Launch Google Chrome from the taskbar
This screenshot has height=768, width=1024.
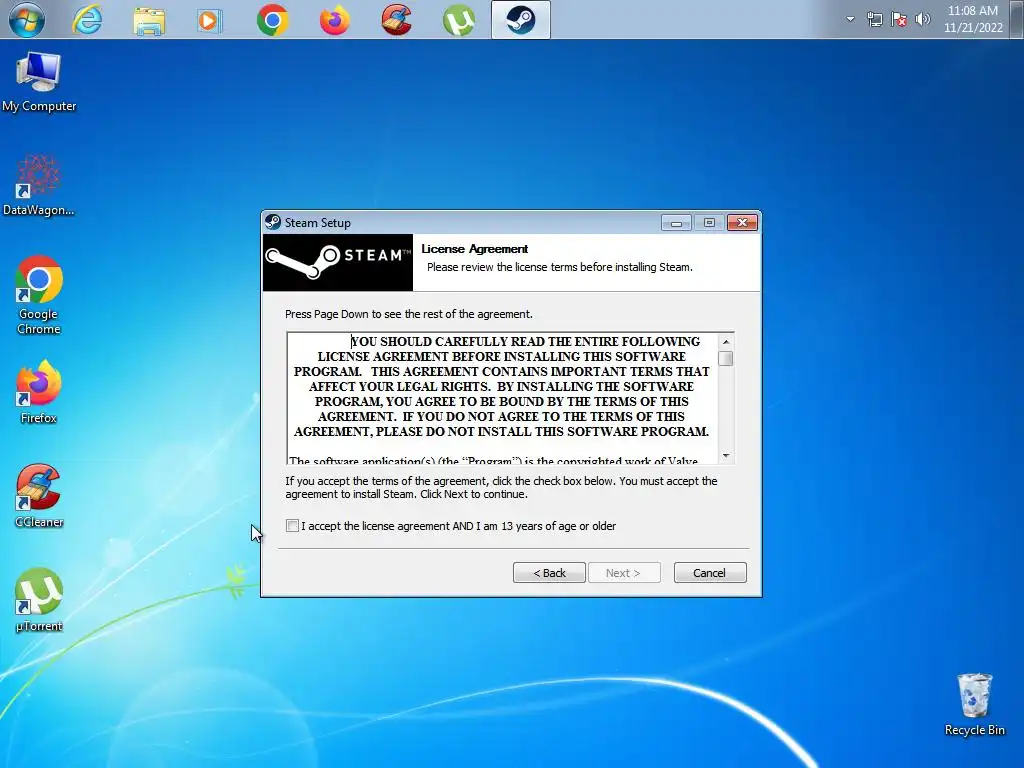click(x=272, y=20)
